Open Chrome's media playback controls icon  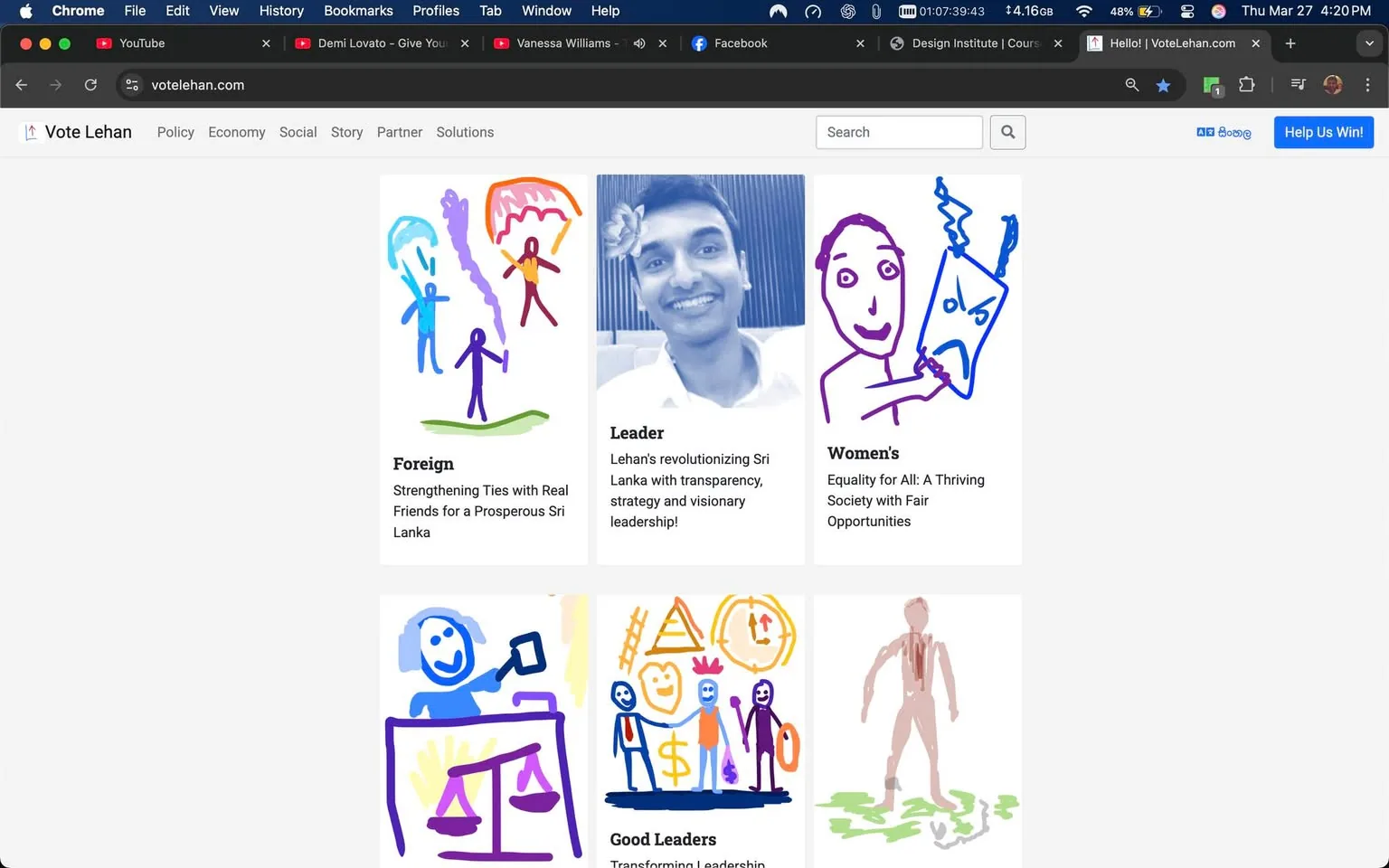(x=1297, y=84)
